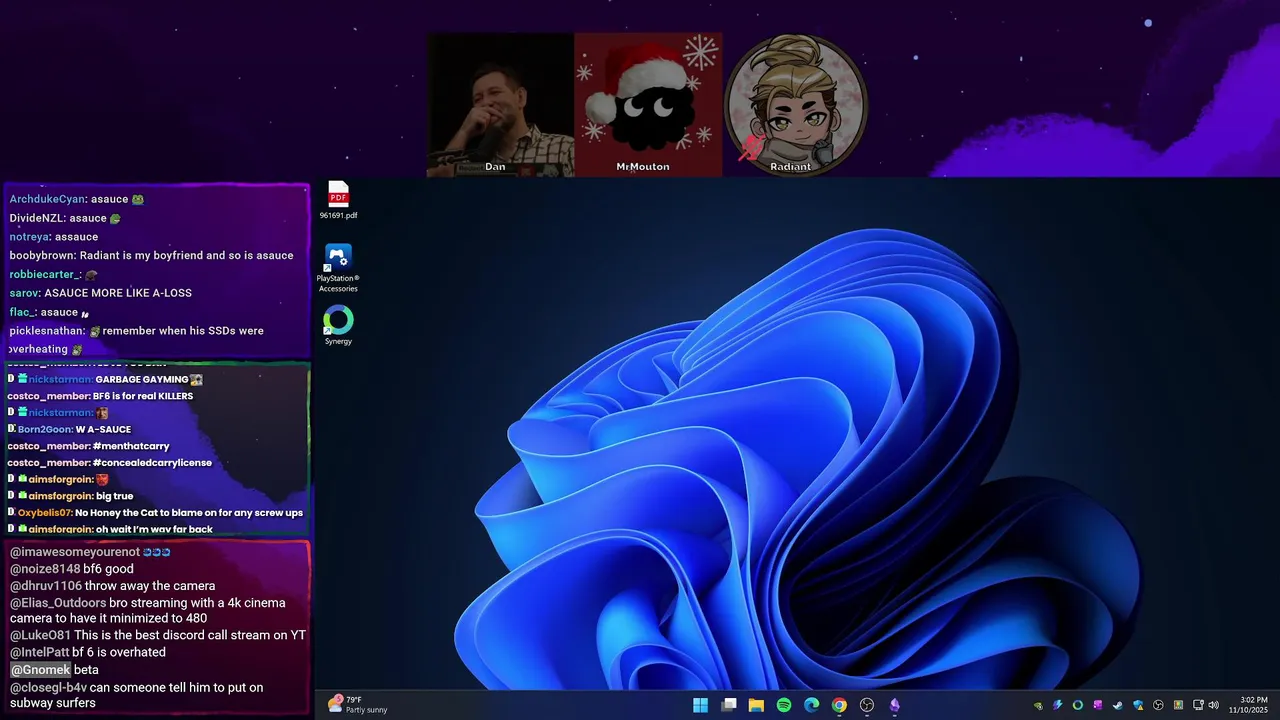1280x720 pixels.
Task: Click @LukeO81 in the bottom chat
Action: (40, 635)
